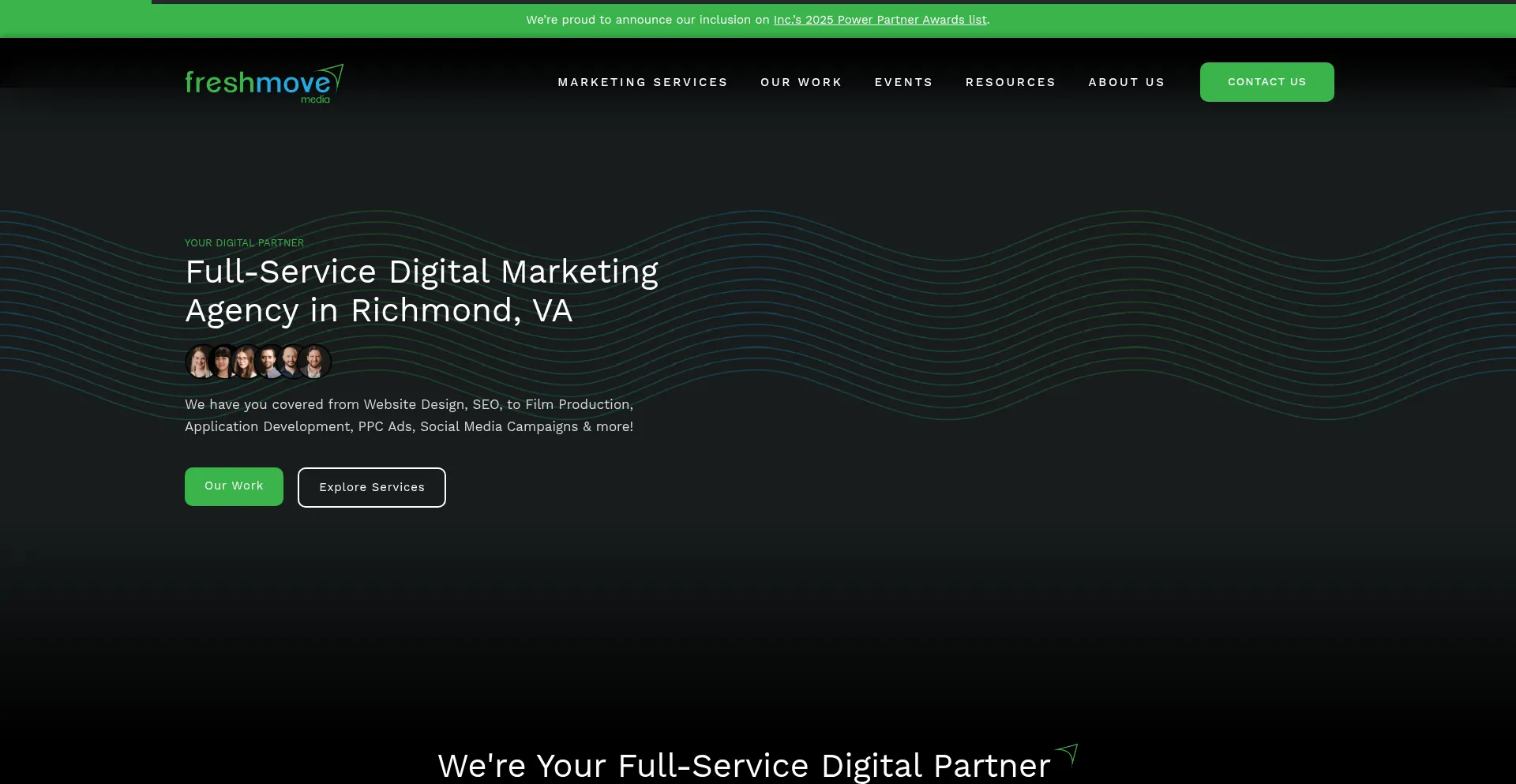
Task: Open the Events navigation item
Action: pos(904,82)
